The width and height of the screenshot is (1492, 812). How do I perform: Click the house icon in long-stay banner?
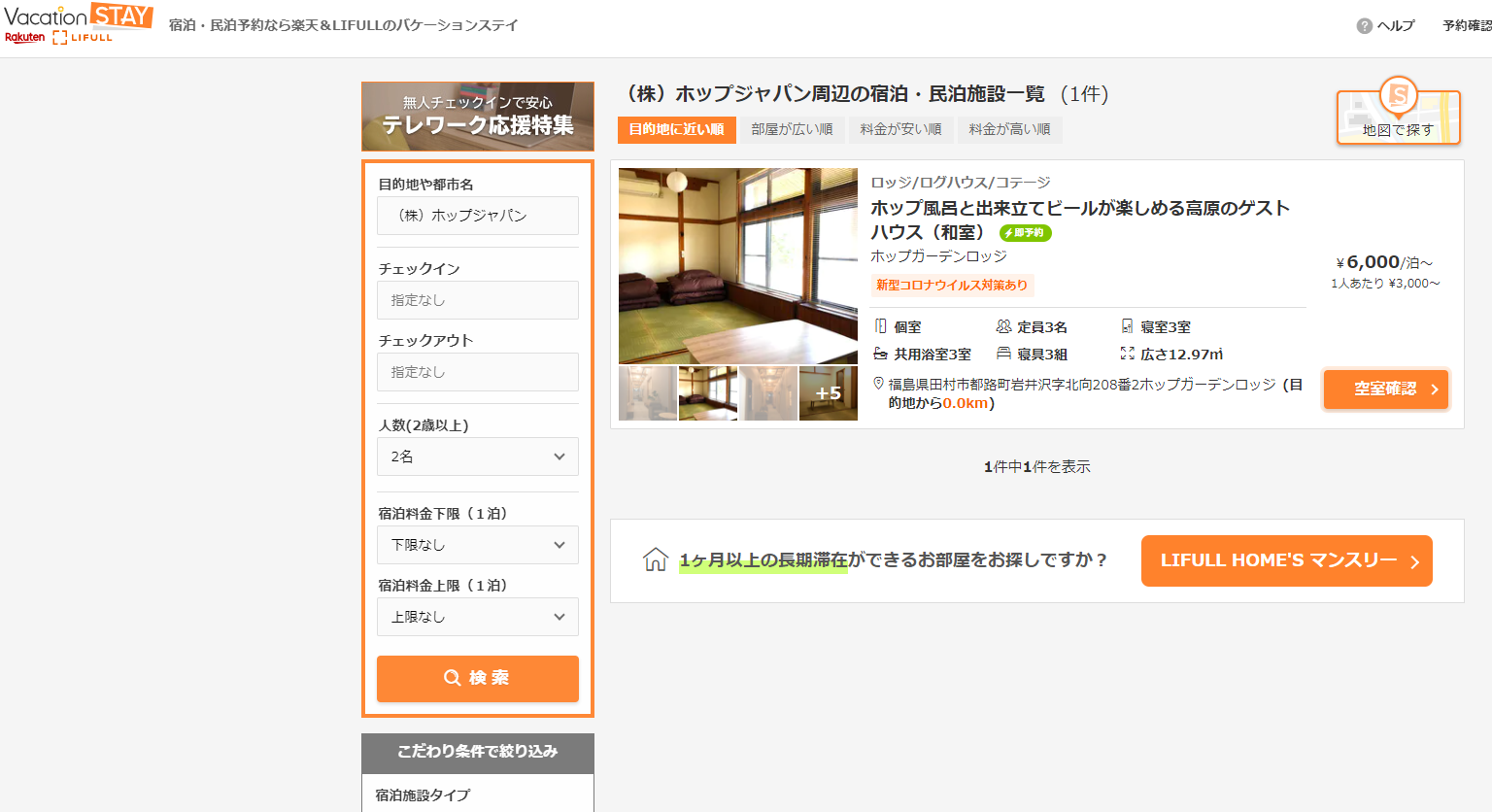[x=656, y=560]
